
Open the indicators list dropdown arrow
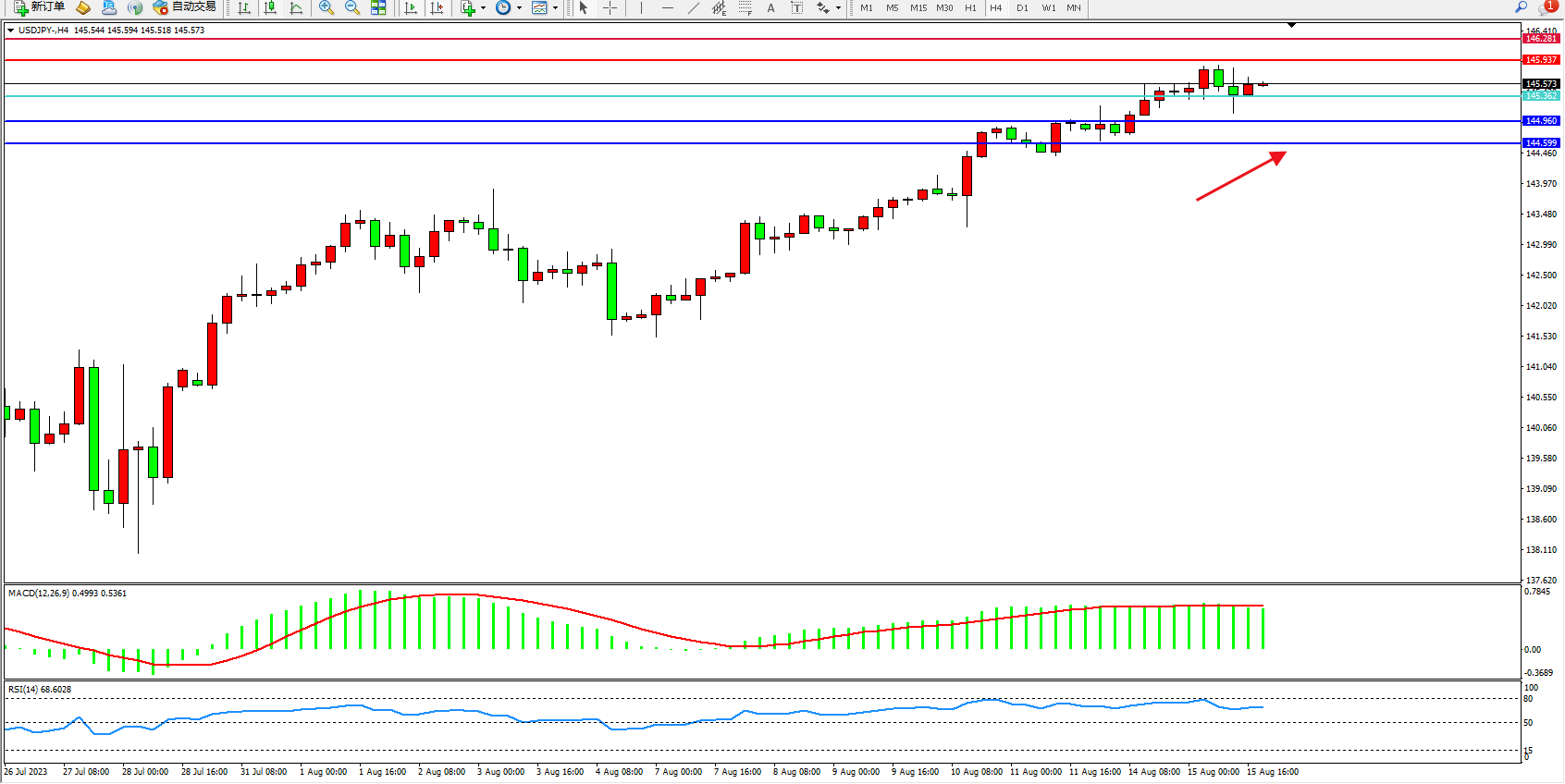pos(483,7)
